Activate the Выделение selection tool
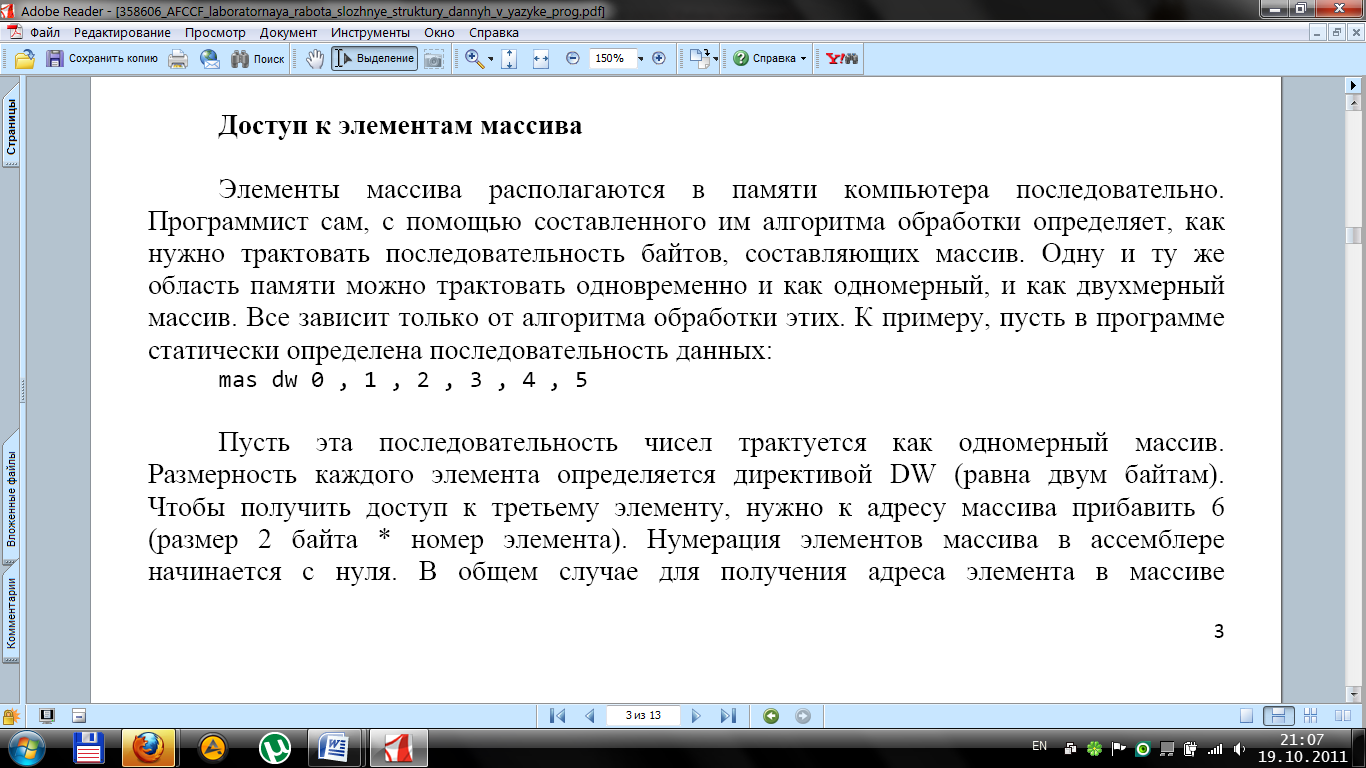This screenshot has width=1366, height=768. (374, 59)
